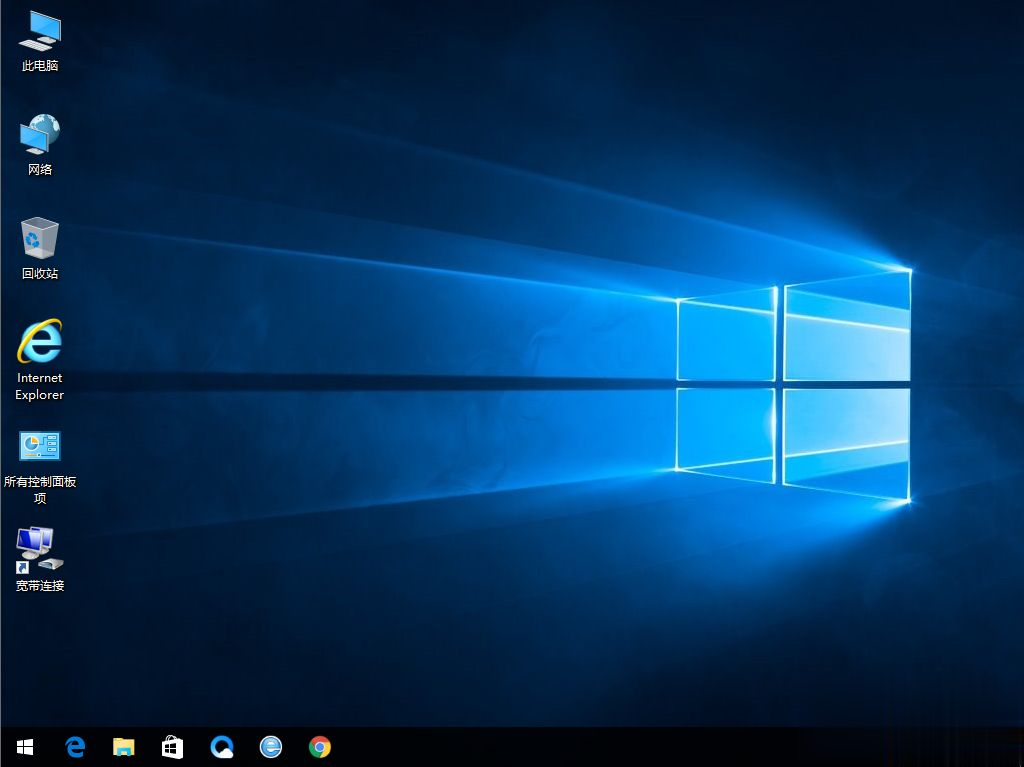Open File Explorer from the taskbar
Screen dimensions: 1024x767
tap(123, 746)
